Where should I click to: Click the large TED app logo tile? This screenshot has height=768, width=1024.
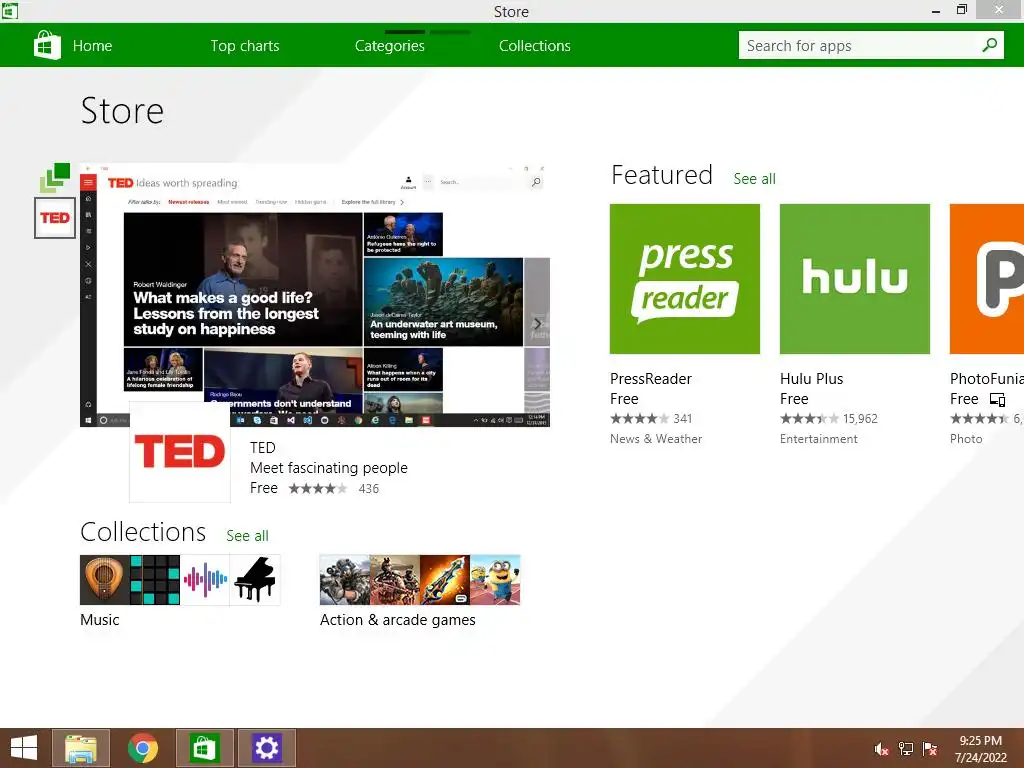[x=180, y=452]
